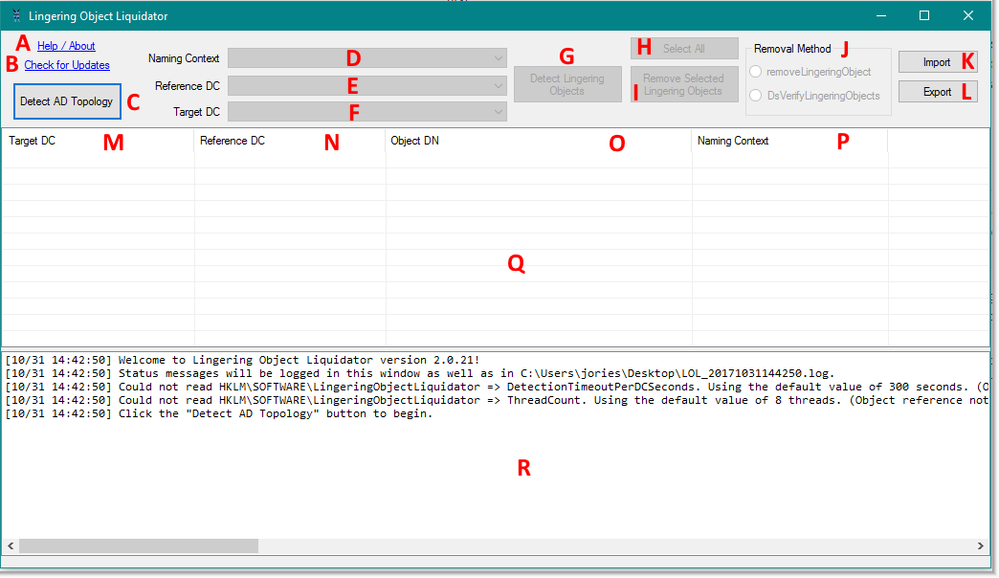The height and width of the screenshot is (578, 999).
Task: Click the 'Status messages will be logged' line
Action: coord(420,373)
